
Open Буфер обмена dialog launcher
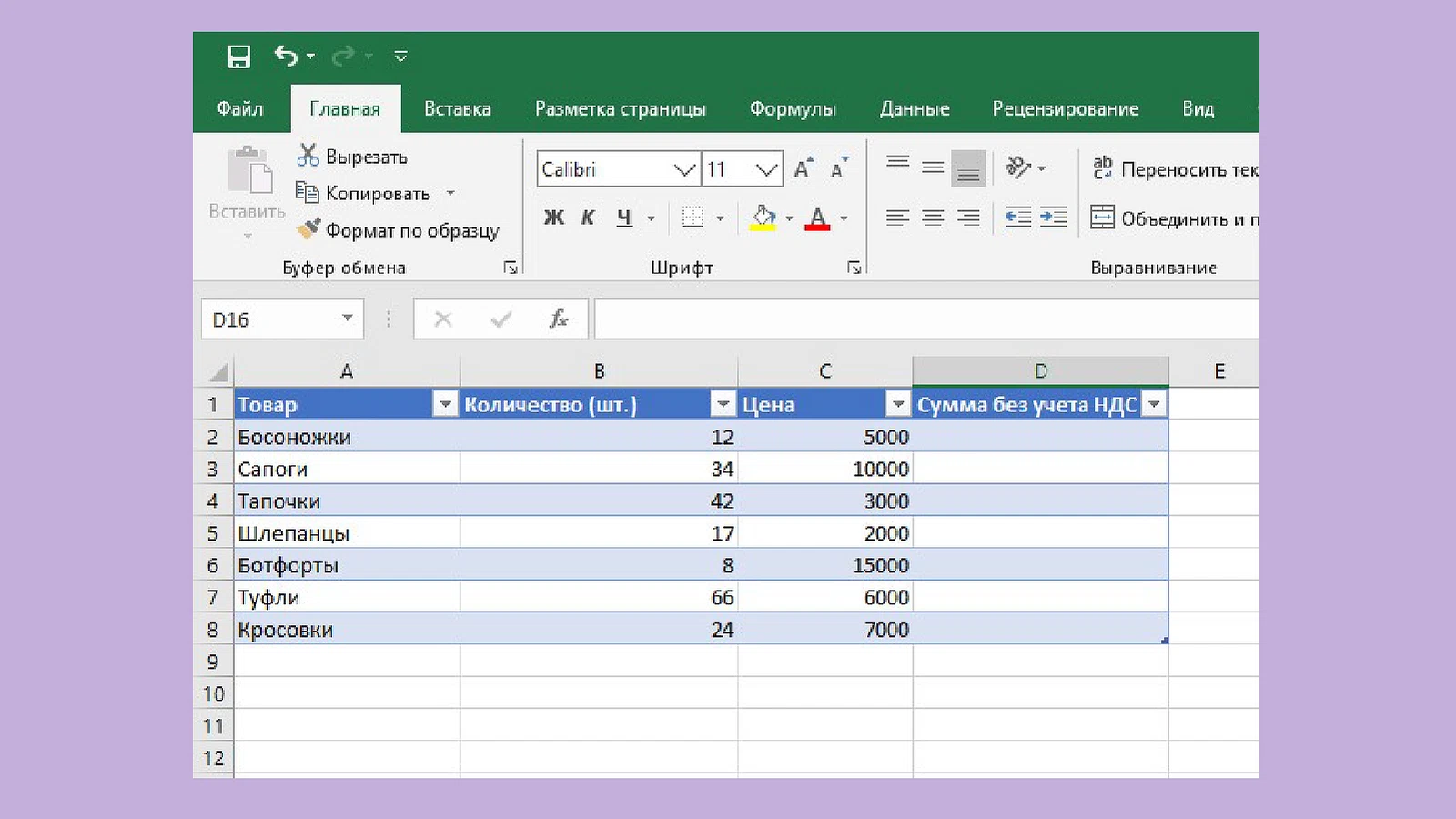[511, 268]
